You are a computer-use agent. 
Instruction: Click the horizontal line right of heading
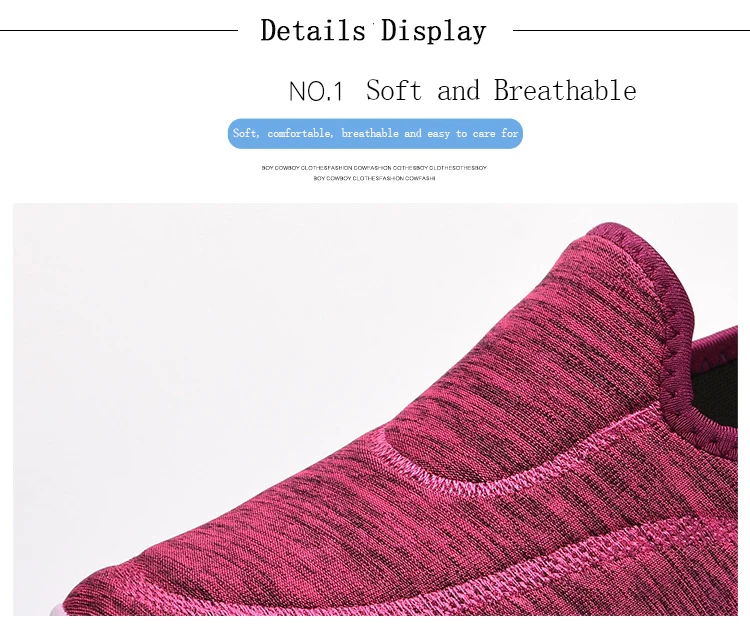(631, 31)
